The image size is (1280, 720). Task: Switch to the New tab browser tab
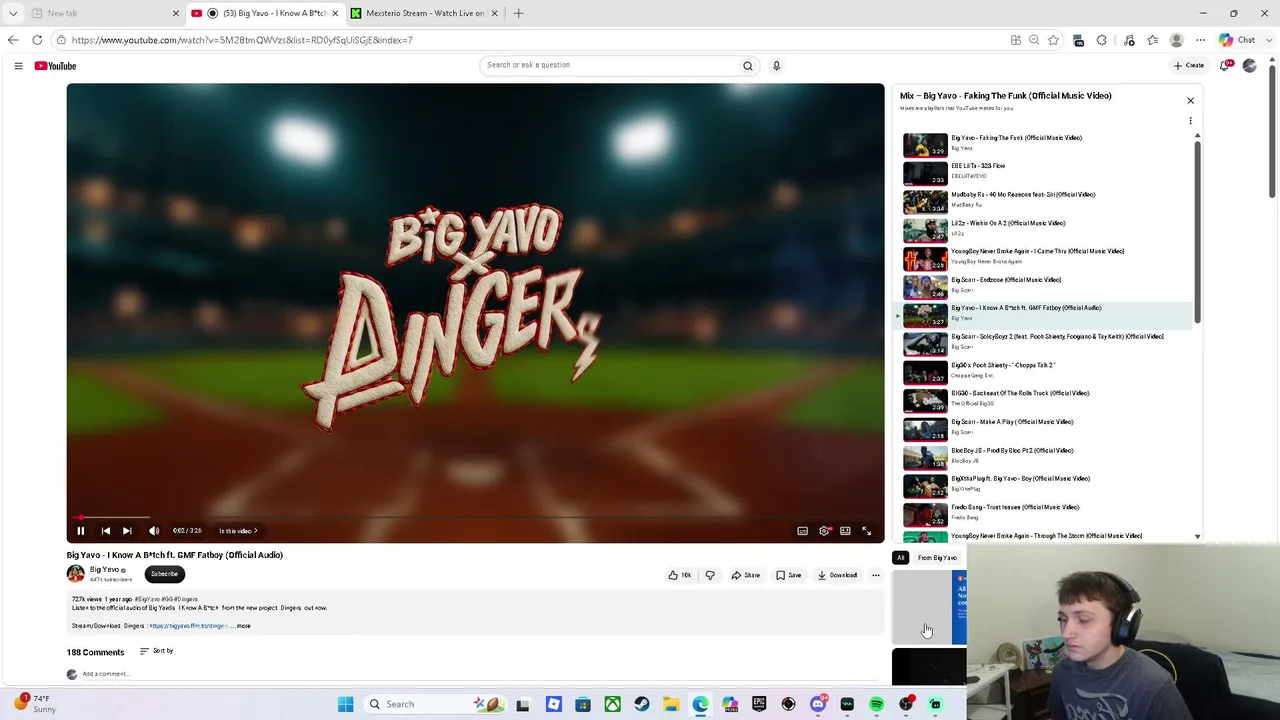[105, 13]
